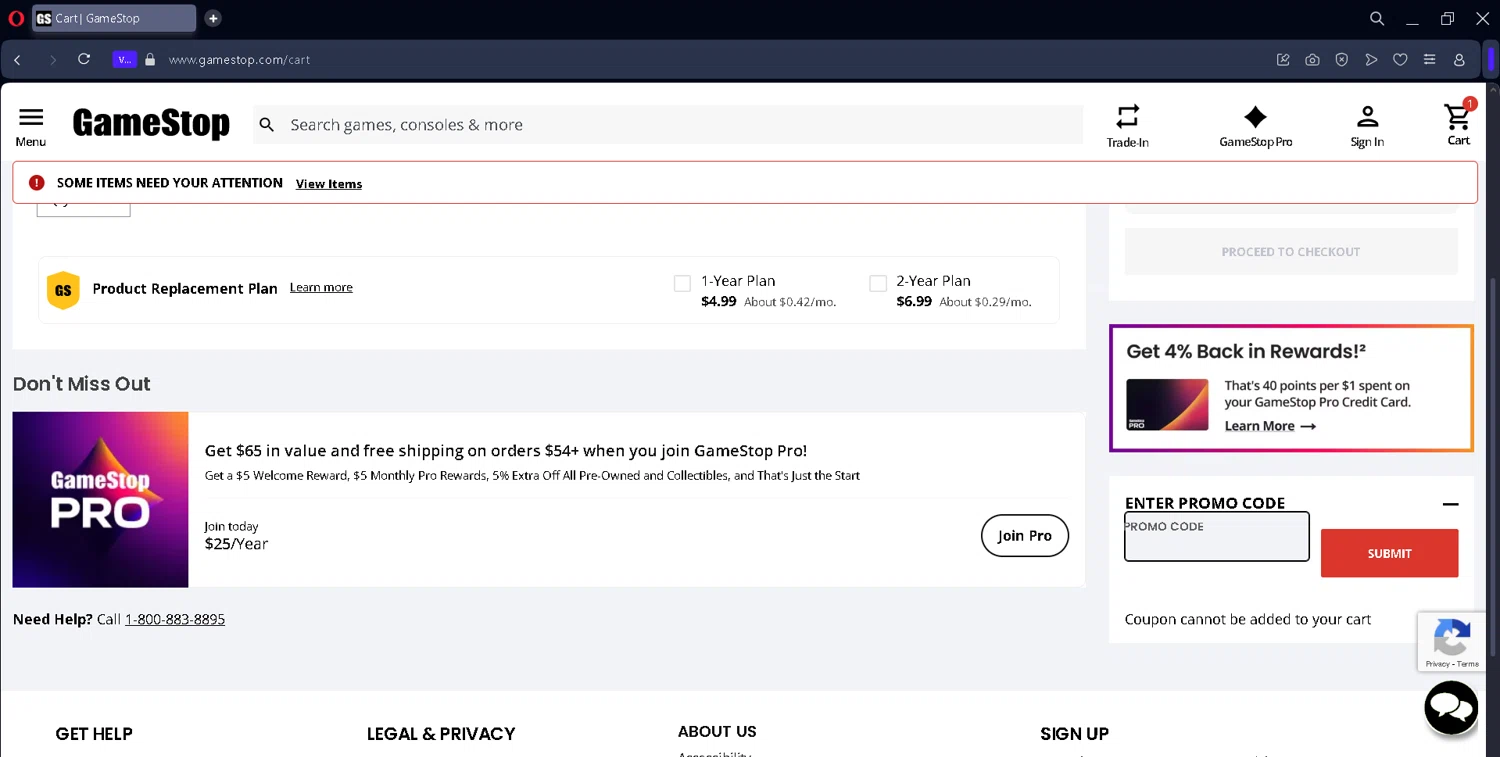
Task: Open the hamburger Menu icon
Action: click(31, 117)
